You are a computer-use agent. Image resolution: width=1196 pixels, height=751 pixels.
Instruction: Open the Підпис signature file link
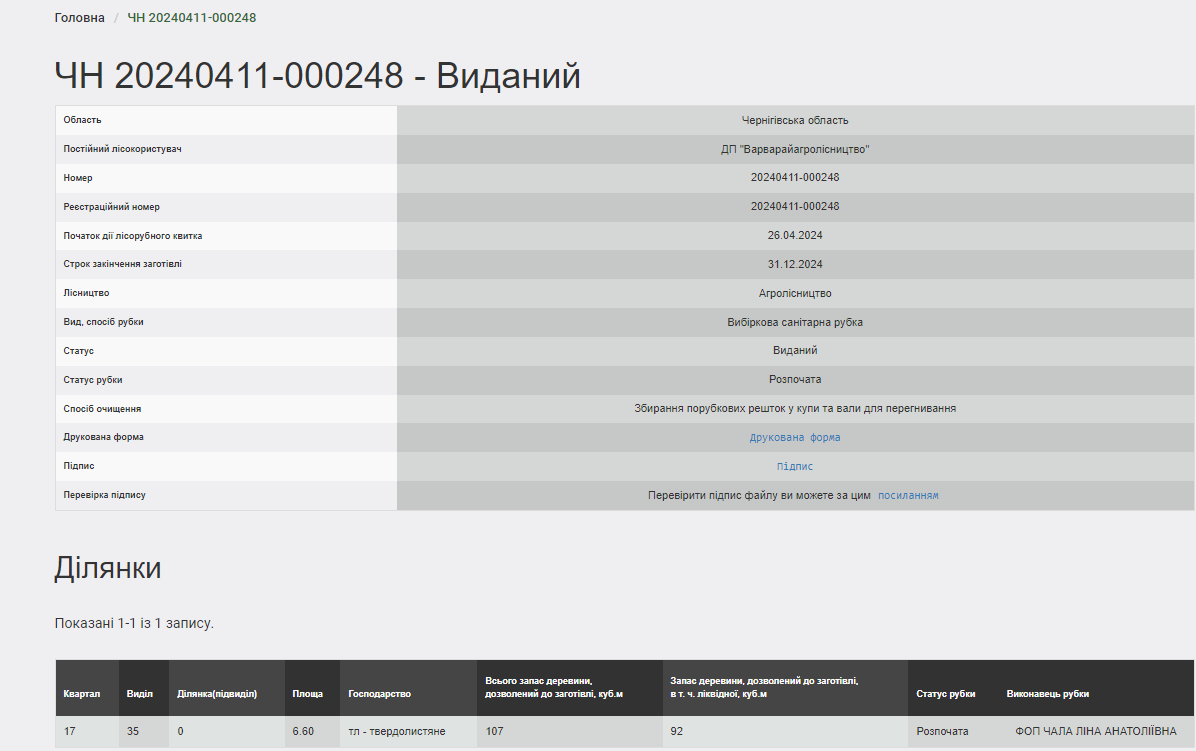click(x=794, y=467)
